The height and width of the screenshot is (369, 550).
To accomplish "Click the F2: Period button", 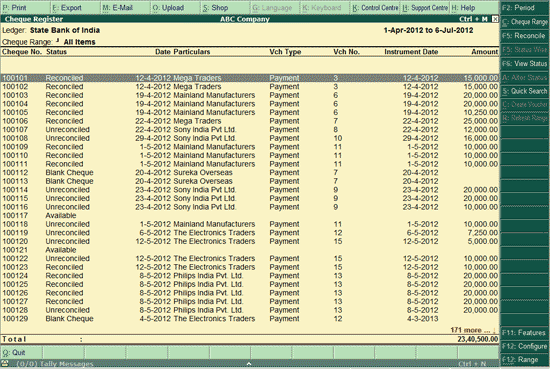I will pos(524,8).
